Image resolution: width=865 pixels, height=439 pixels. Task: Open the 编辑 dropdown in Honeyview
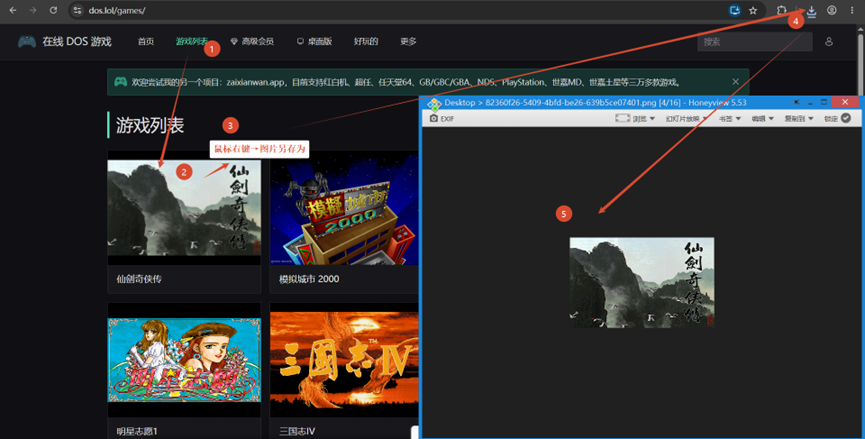(762, 118)
